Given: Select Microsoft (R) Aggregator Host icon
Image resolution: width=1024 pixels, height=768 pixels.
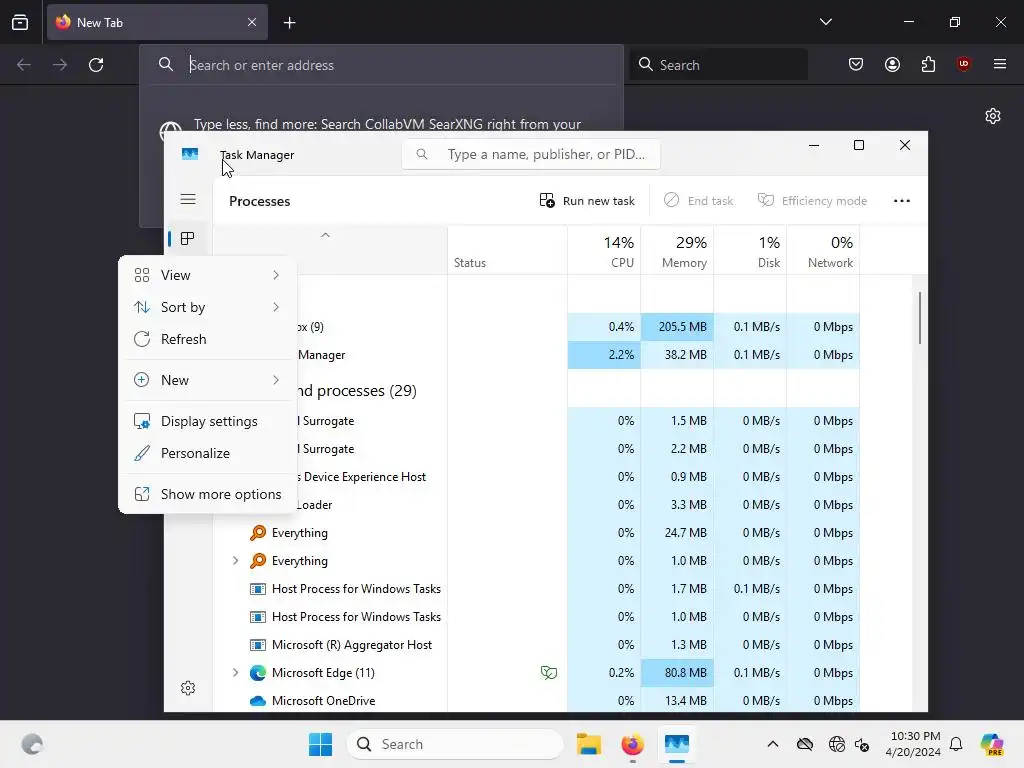Looking at the screenshot, I should [258, 645].
